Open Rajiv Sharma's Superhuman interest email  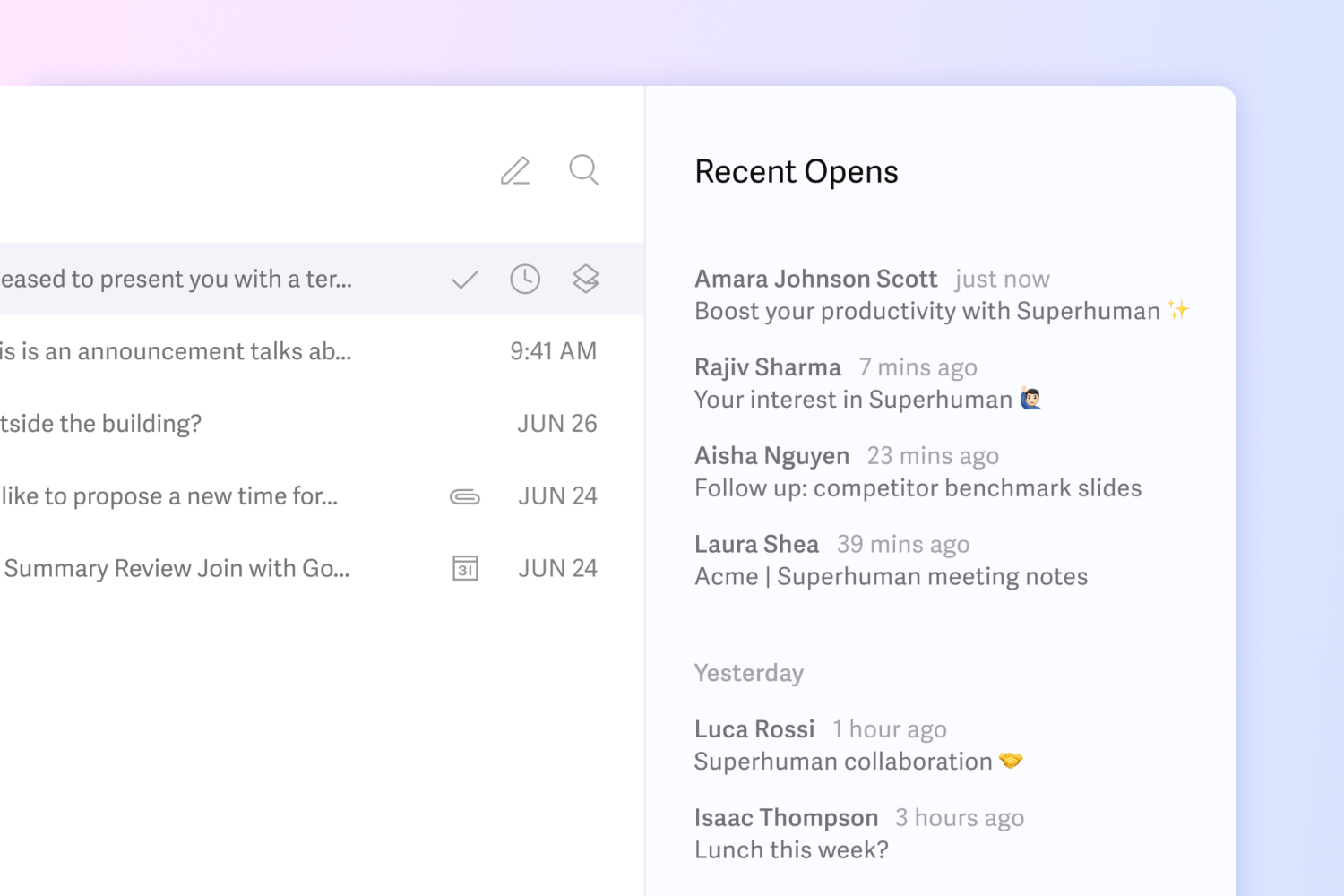[865, 383]
